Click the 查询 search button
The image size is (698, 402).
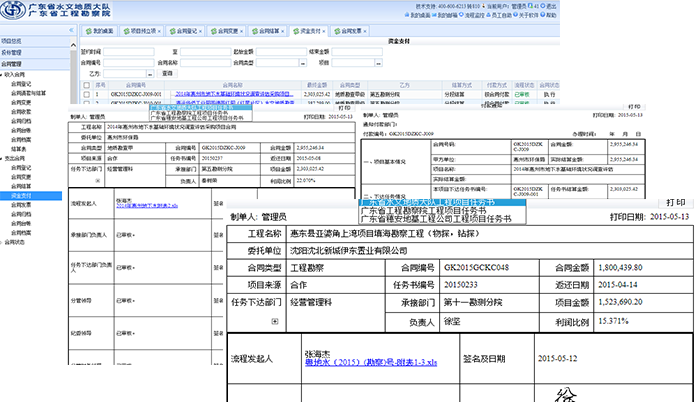point(167,73)
